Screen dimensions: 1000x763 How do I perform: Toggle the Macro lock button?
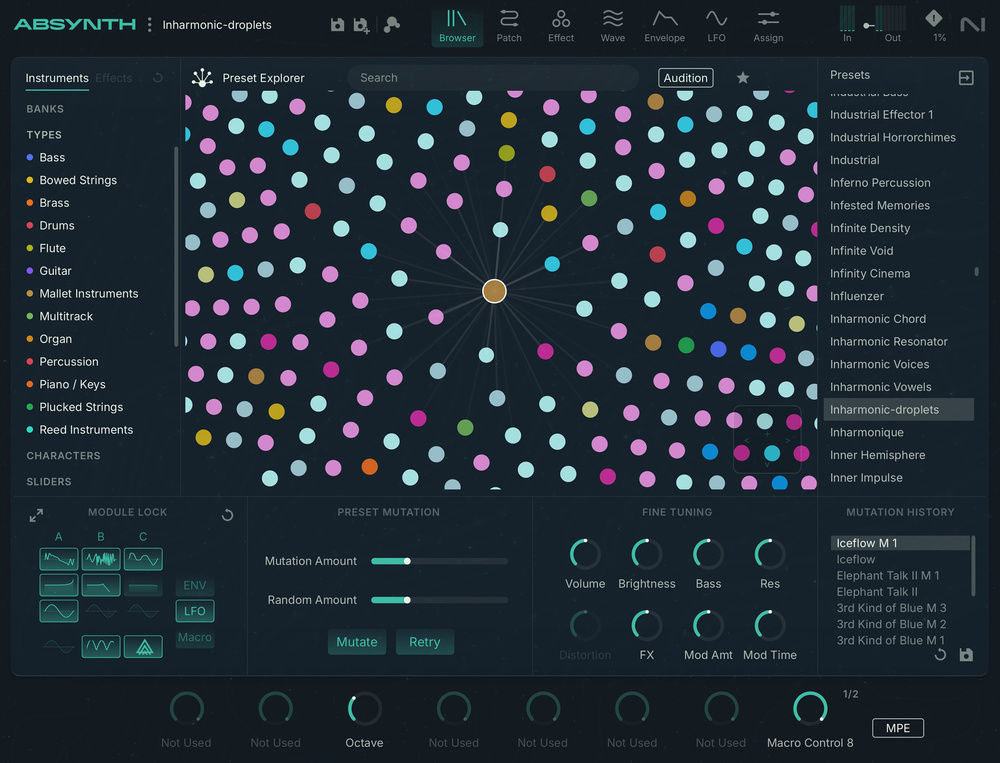[x=195, y=637]
